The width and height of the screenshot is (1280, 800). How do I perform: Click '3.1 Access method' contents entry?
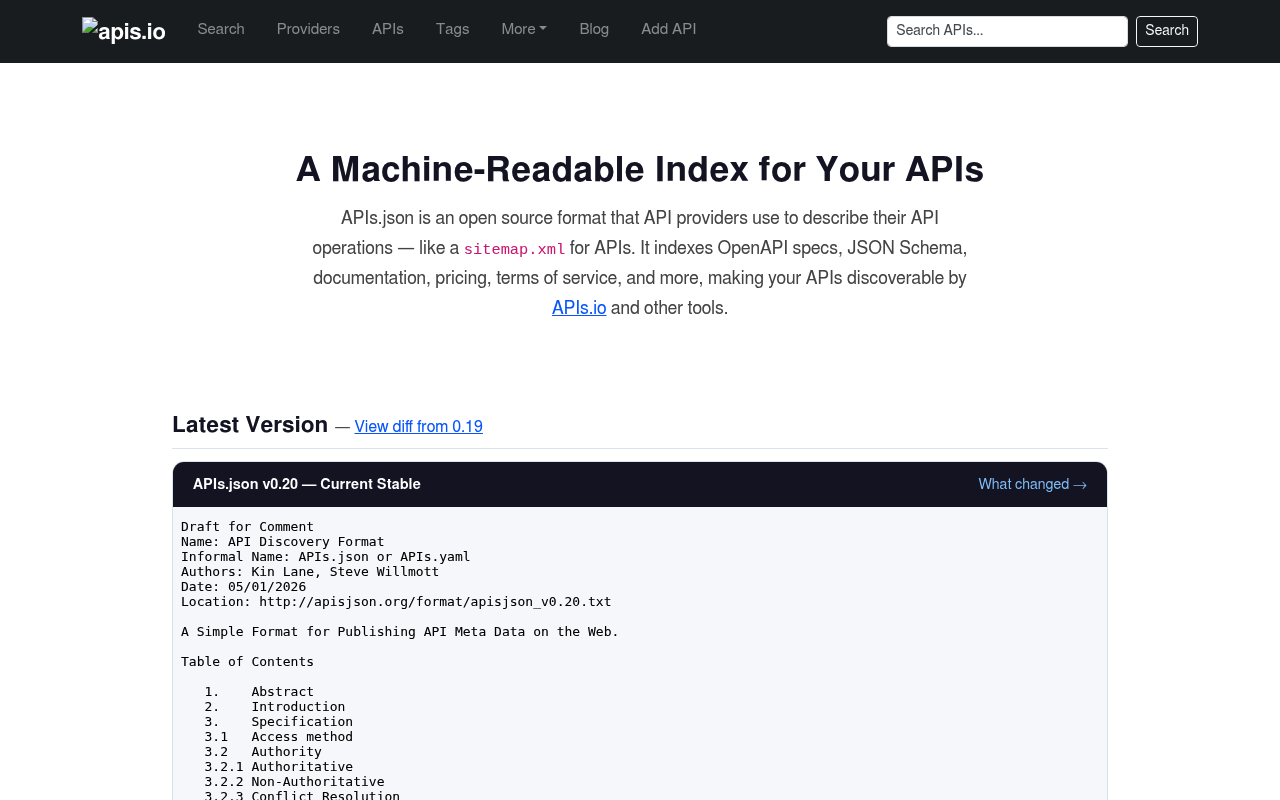pos(279,737)
